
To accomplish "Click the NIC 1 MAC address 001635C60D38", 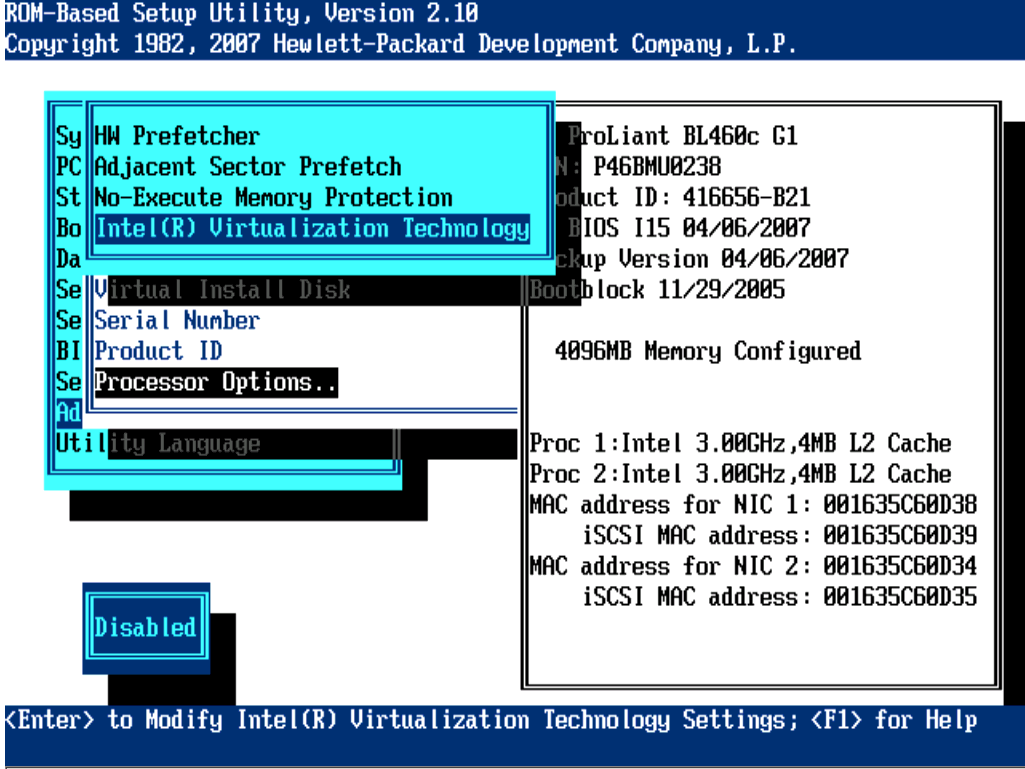I will [x=900, y=505].
